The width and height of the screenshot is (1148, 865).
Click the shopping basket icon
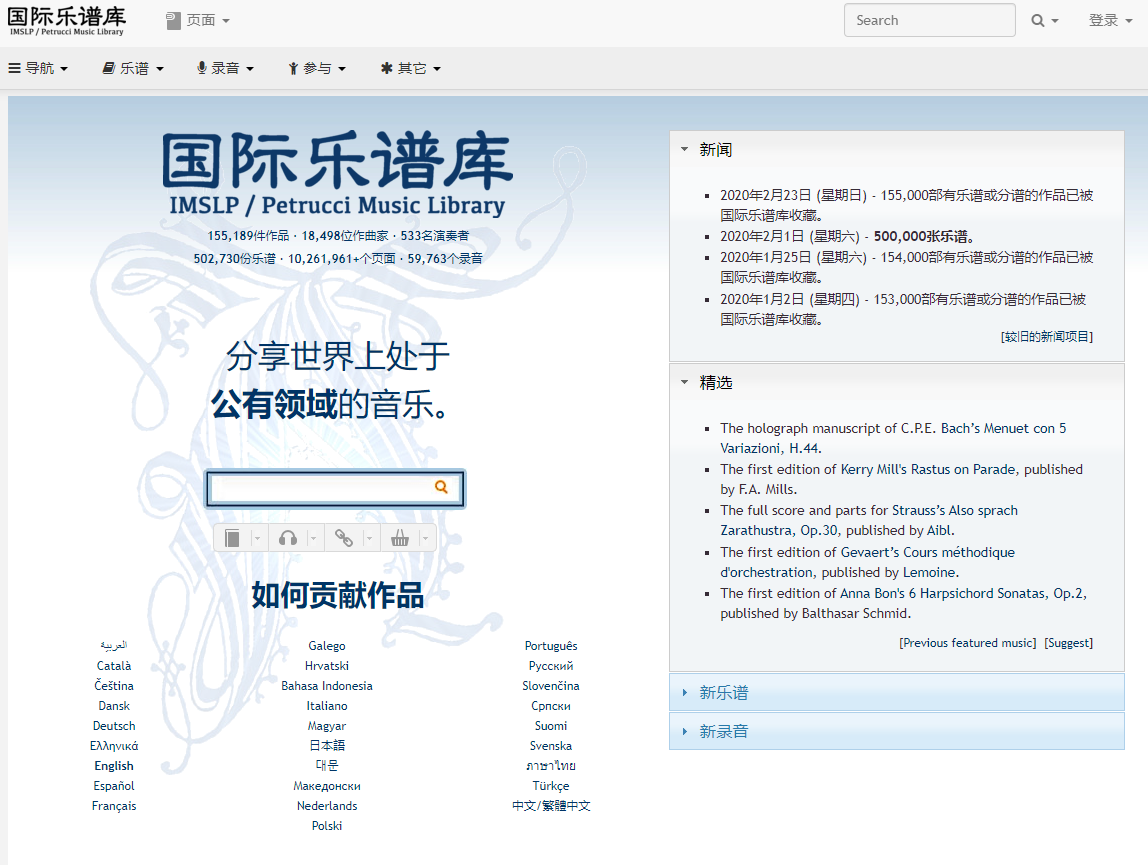pos(400,538)
